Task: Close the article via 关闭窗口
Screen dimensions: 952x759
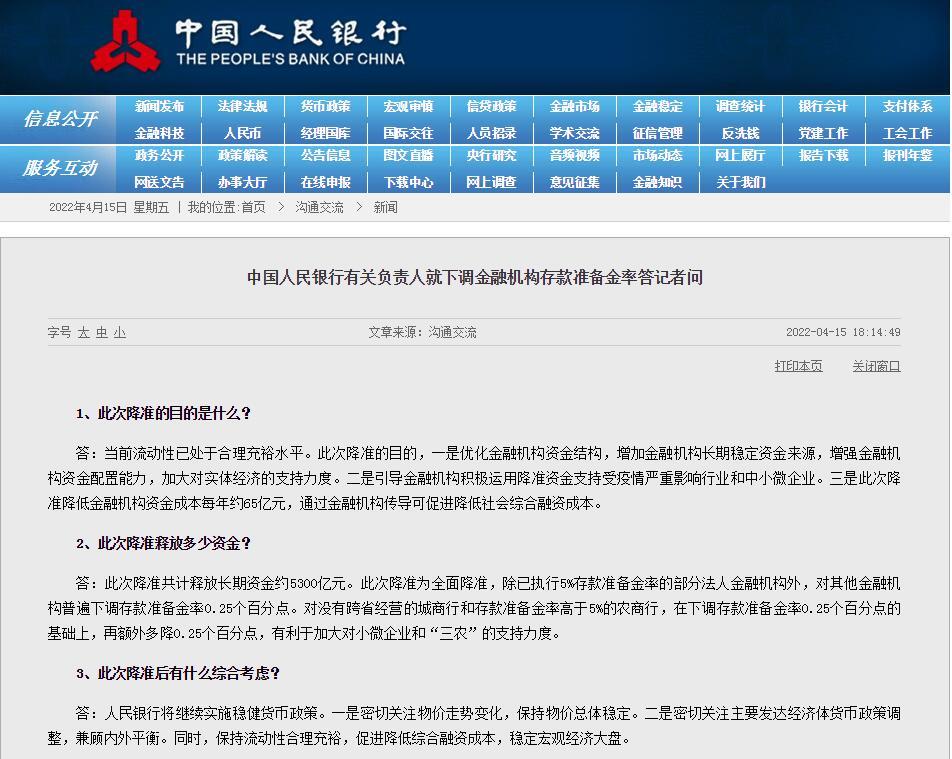Action: tap(874, 366)
